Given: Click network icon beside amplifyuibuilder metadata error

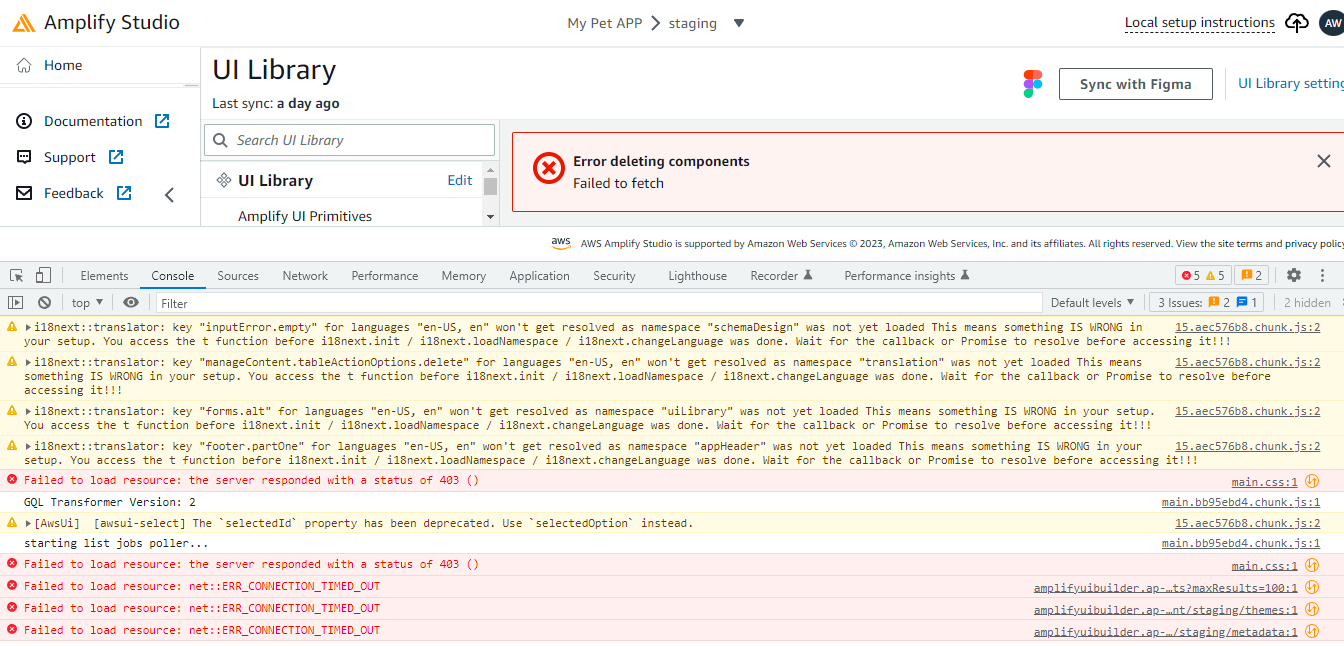Looking at the screenshot, I should [1312, 631].
